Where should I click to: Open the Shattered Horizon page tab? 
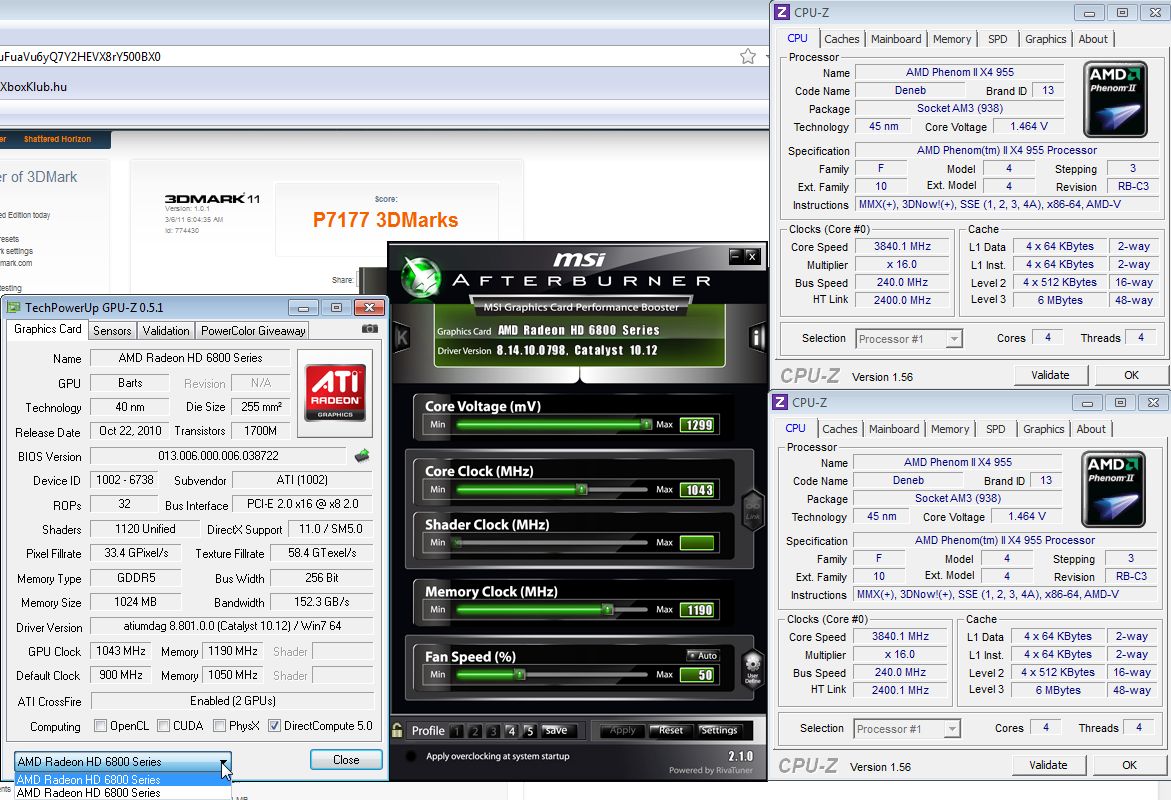[x=58, y=139]
